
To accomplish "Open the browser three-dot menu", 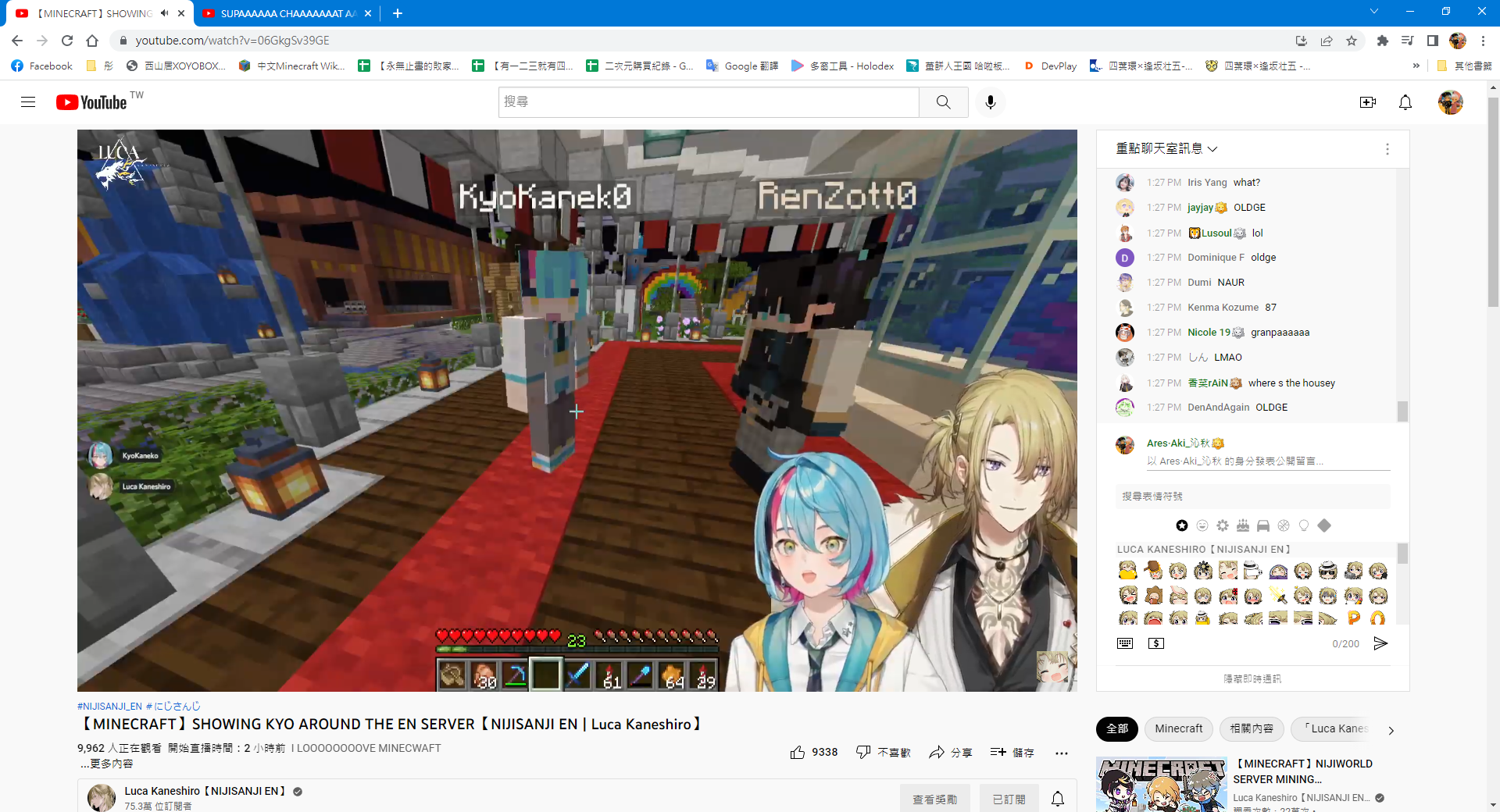I will (1483, 41).
